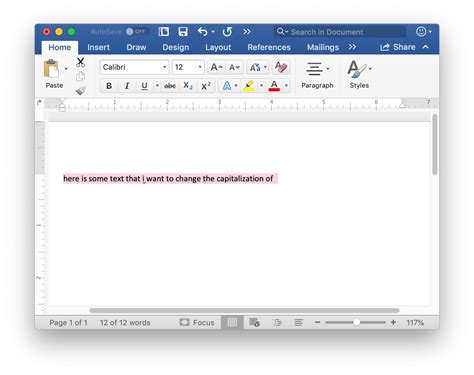Screen dimensions: 474x375
Task: Expand the undo history arrow
Action: (213, 32)
